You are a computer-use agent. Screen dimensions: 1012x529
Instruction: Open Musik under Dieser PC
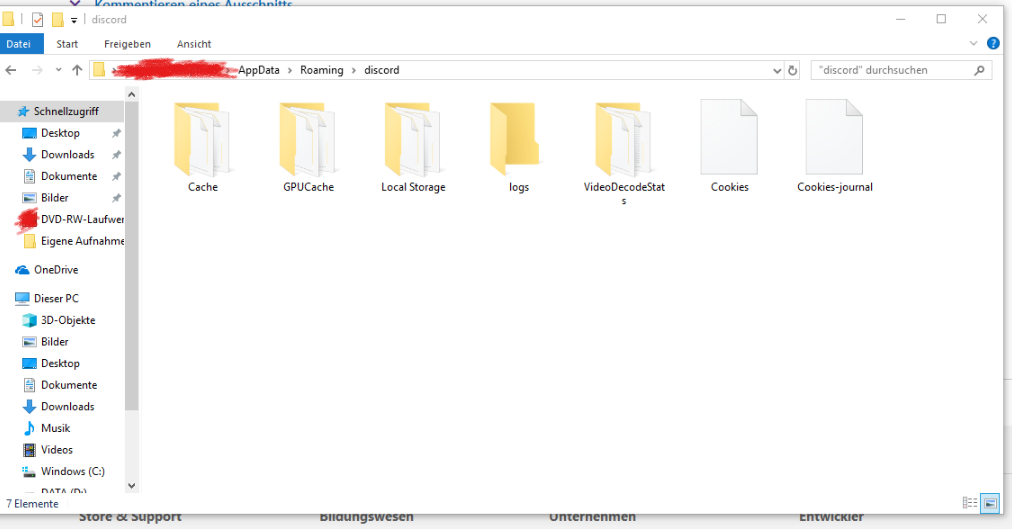coord(55,428)
